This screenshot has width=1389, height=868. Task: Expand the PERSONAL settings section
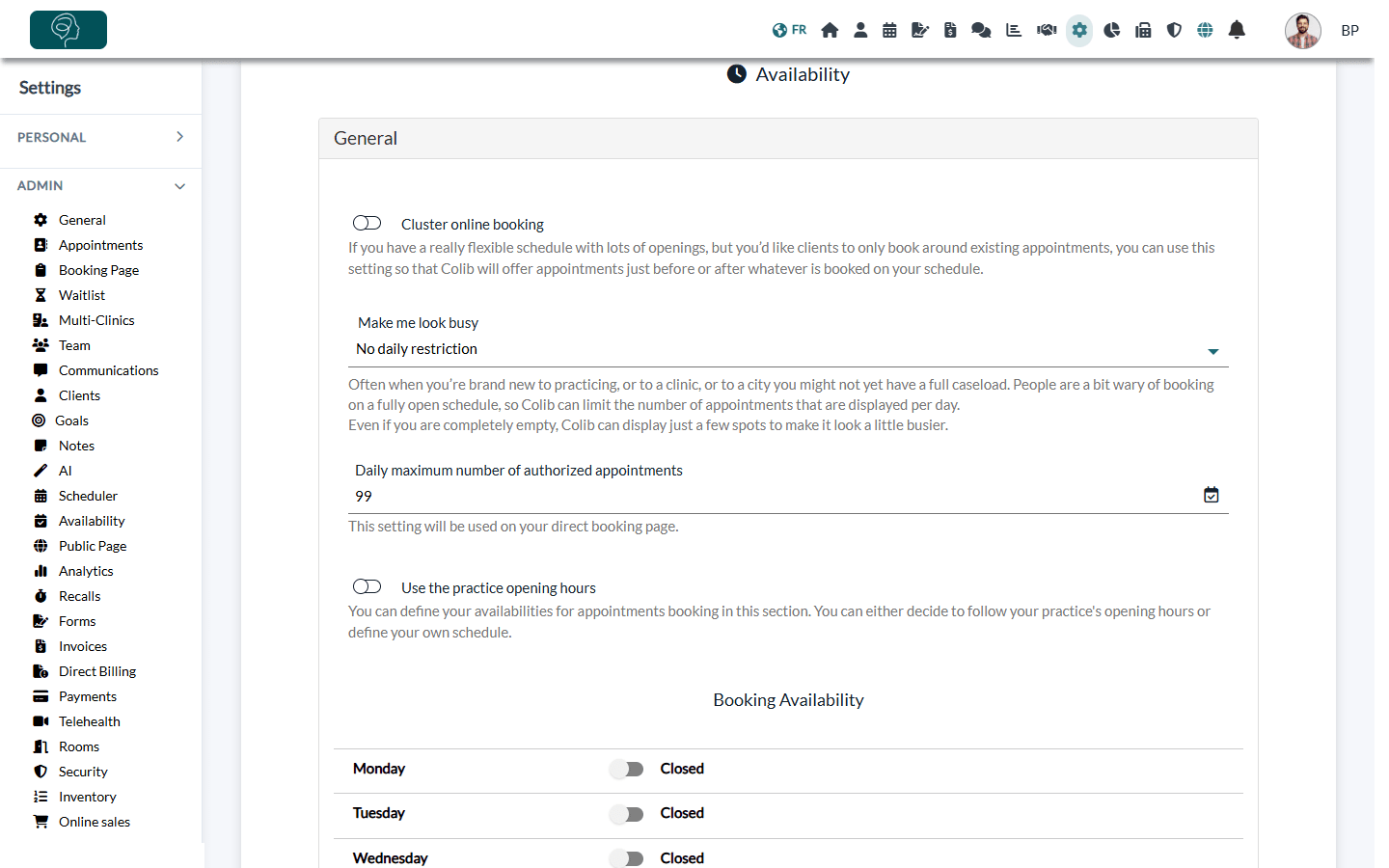coord(100,137)
